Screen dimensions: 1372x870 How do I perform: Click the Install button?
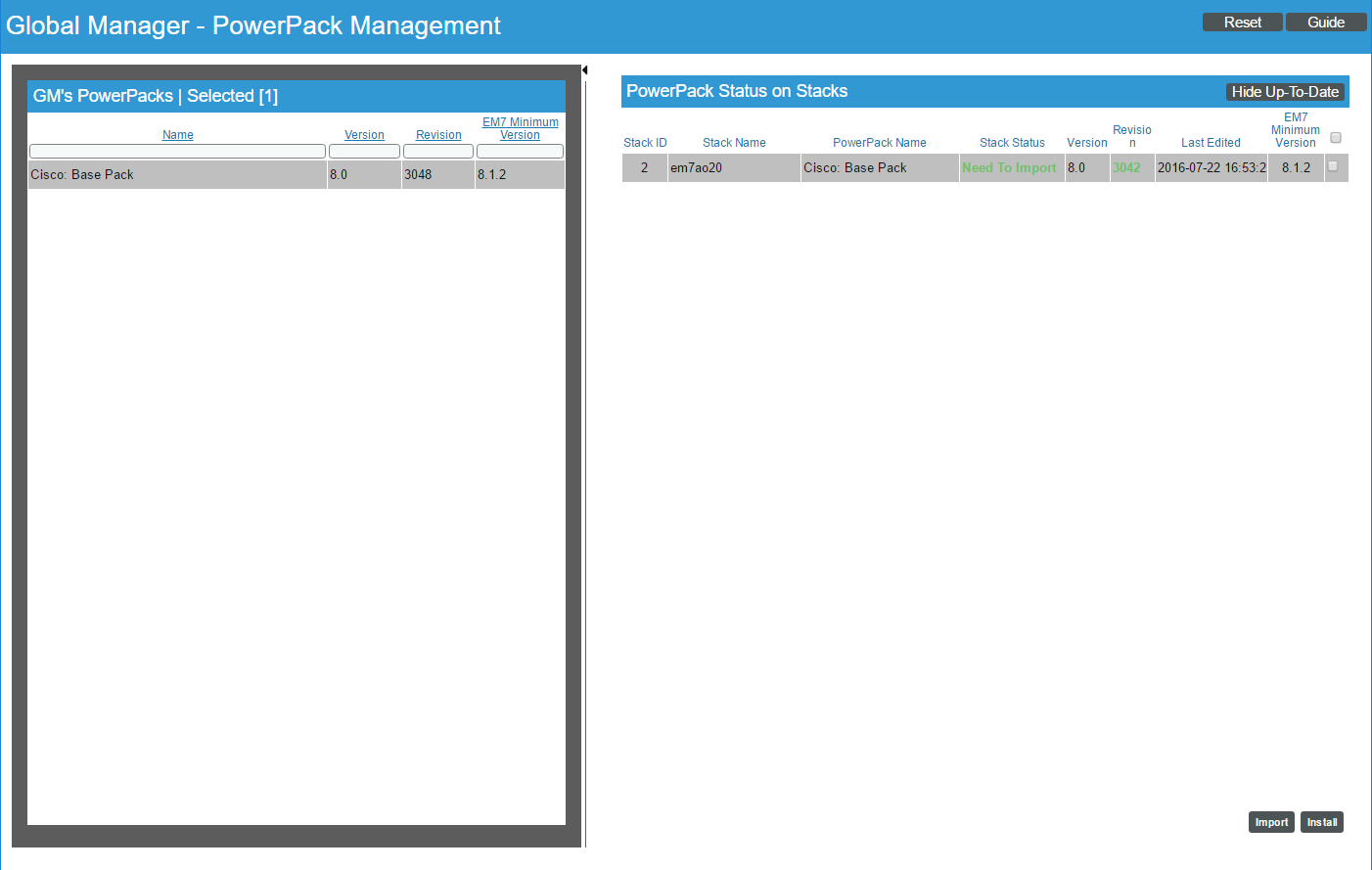pyautogui.click(x=1321, y=822)
